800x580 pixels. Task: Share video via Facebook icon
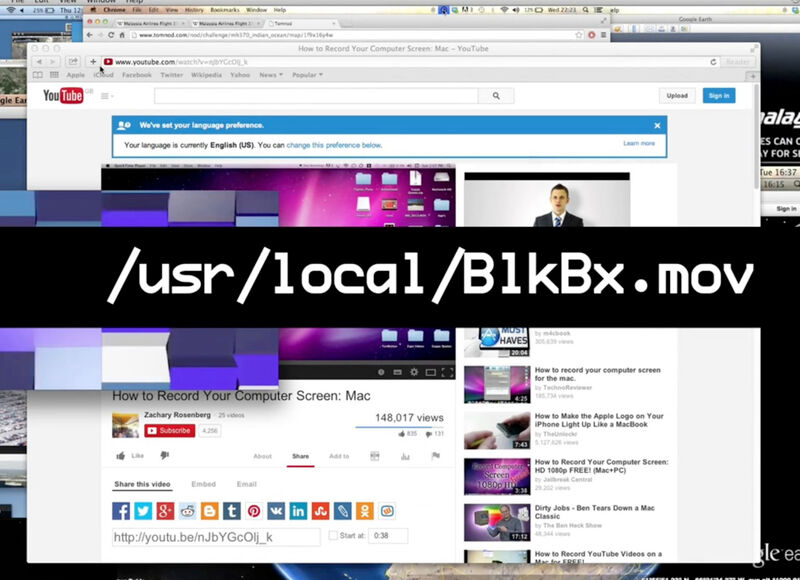[121, 511]
